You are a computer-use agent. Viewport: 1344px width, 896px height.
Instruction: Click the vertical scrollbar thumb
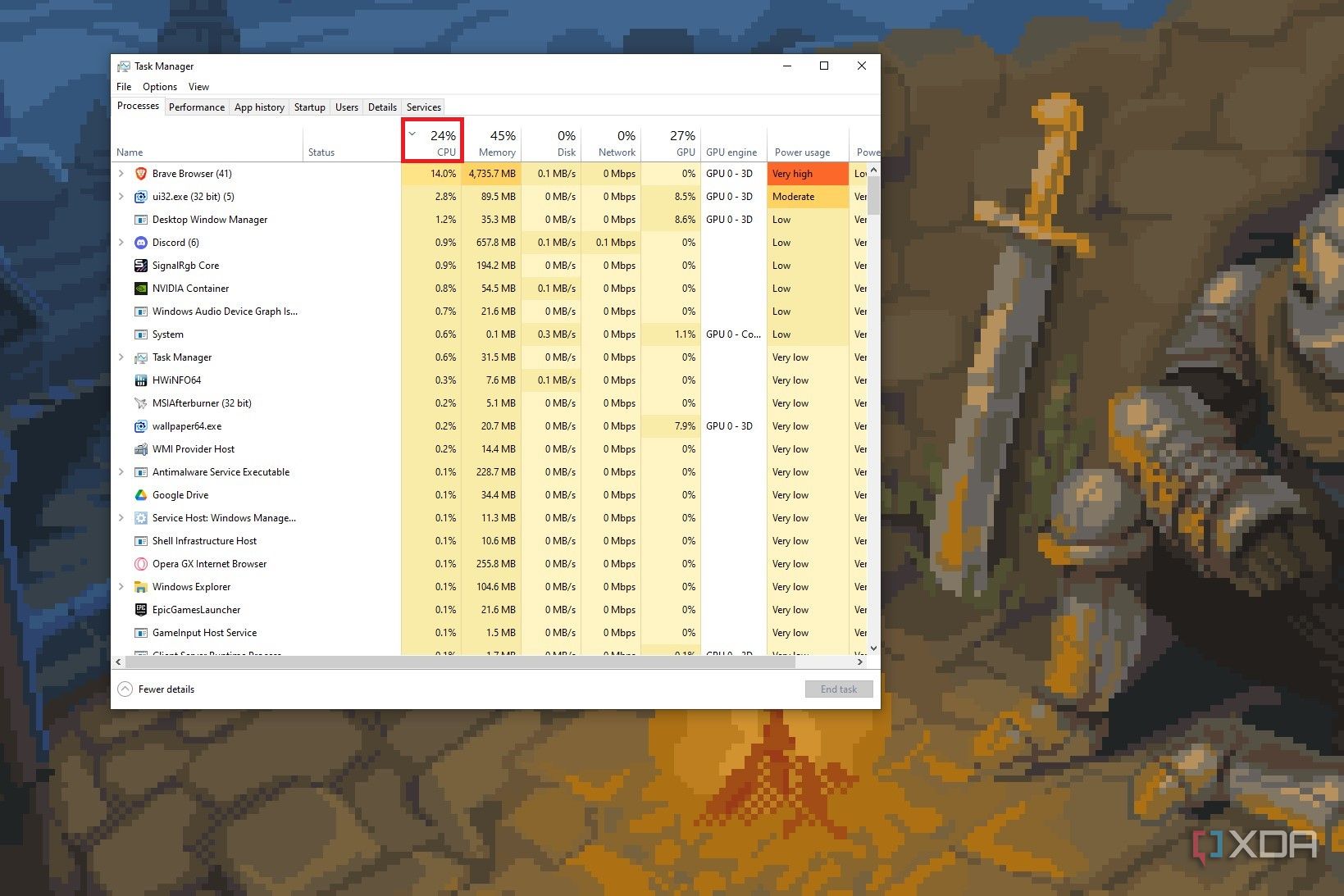(873, 195)
